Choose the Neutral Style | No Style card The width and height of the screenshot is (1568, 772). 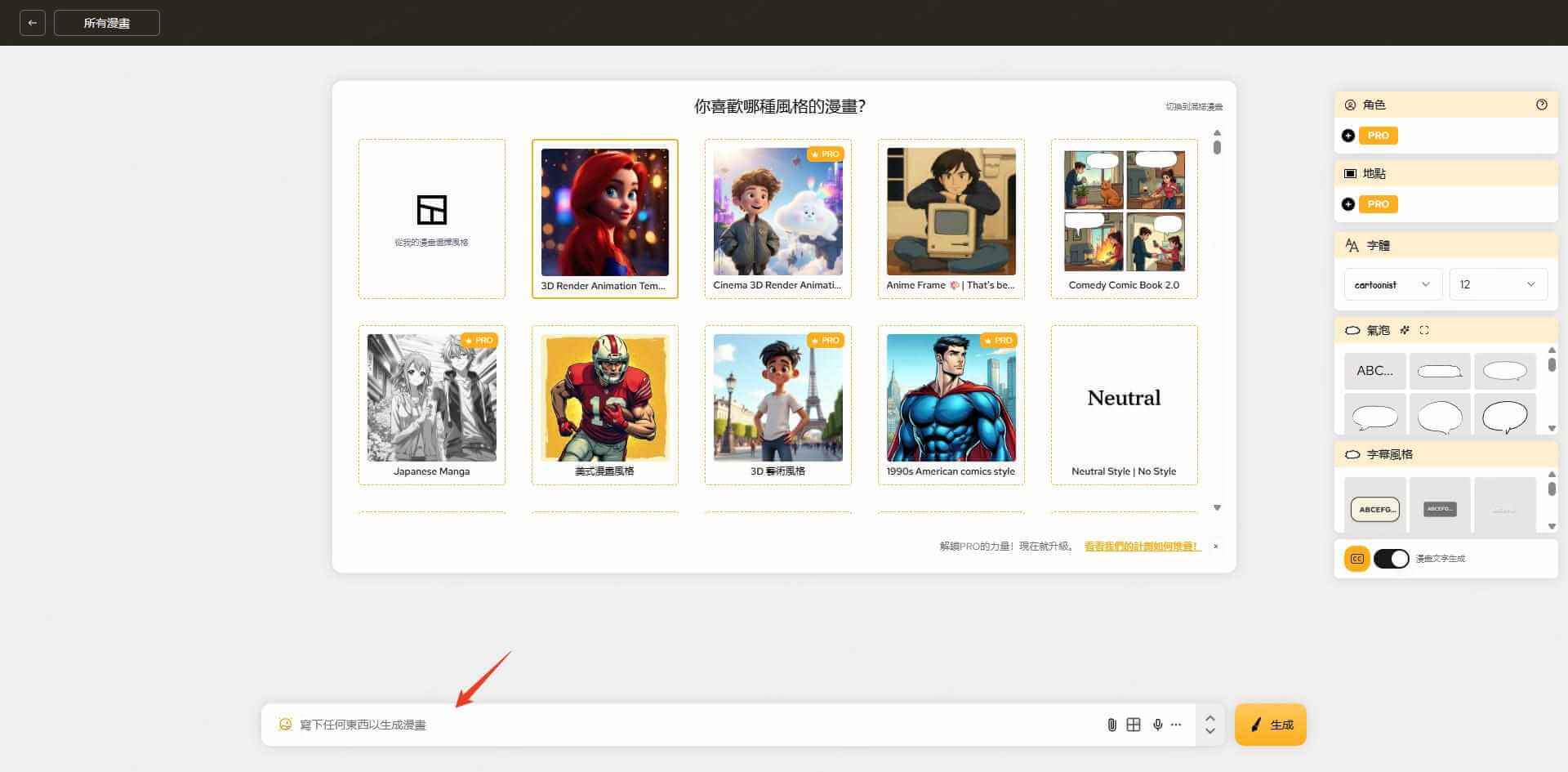pos(1124,404)
